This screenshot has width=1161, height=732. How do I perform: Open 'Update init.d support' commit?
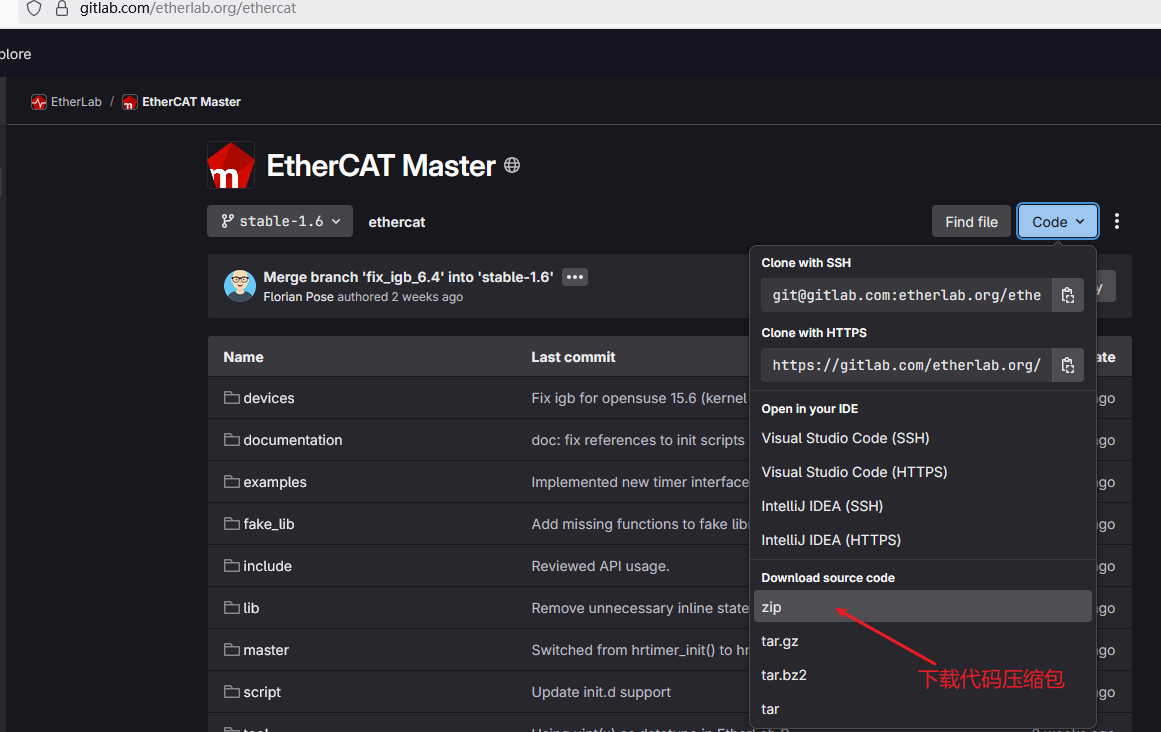coord(601,693)
